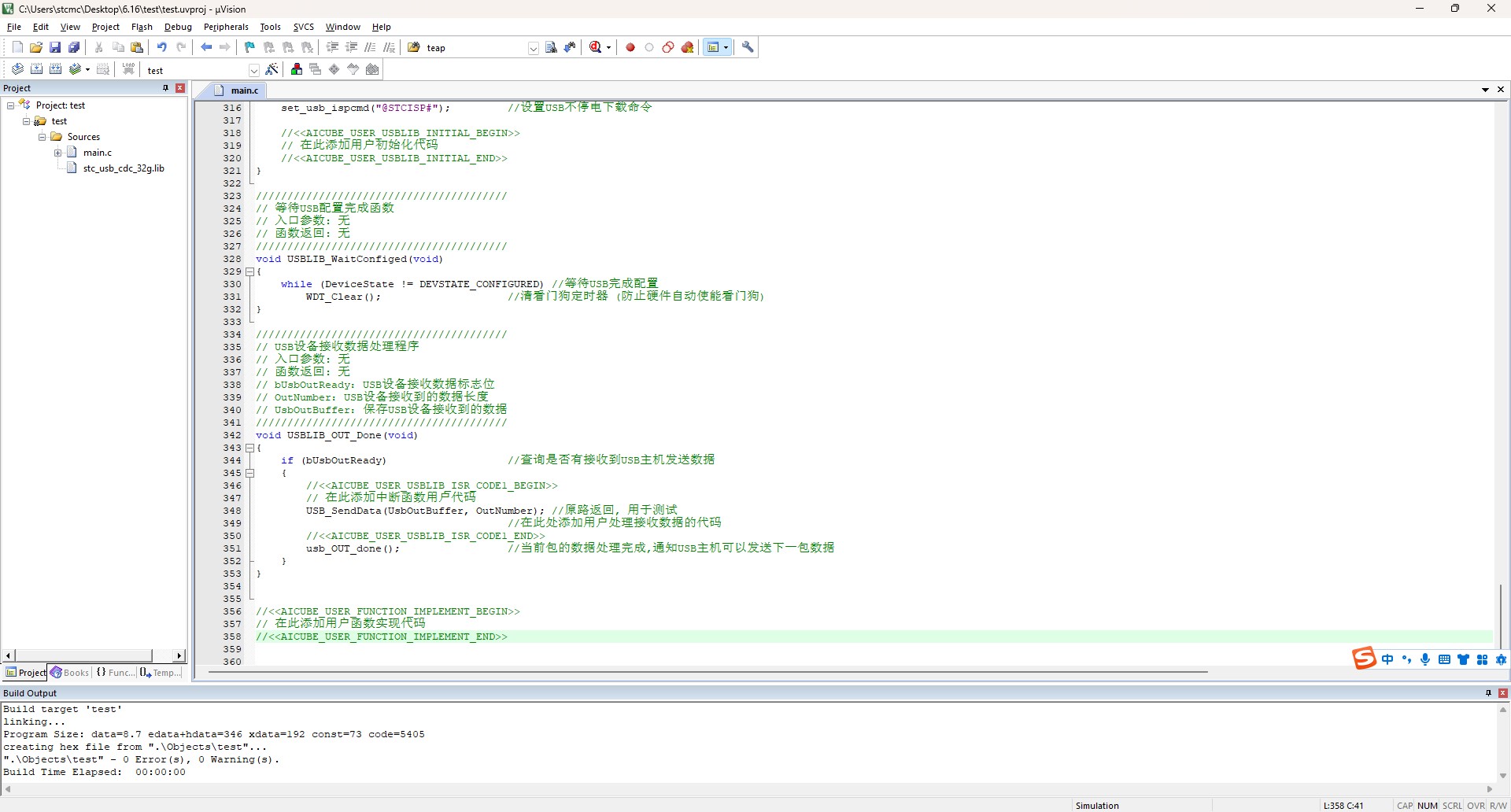This screenshot has width=1511, height=812.
Task: Open the Flash menu
Action: [x=142, y=27]
